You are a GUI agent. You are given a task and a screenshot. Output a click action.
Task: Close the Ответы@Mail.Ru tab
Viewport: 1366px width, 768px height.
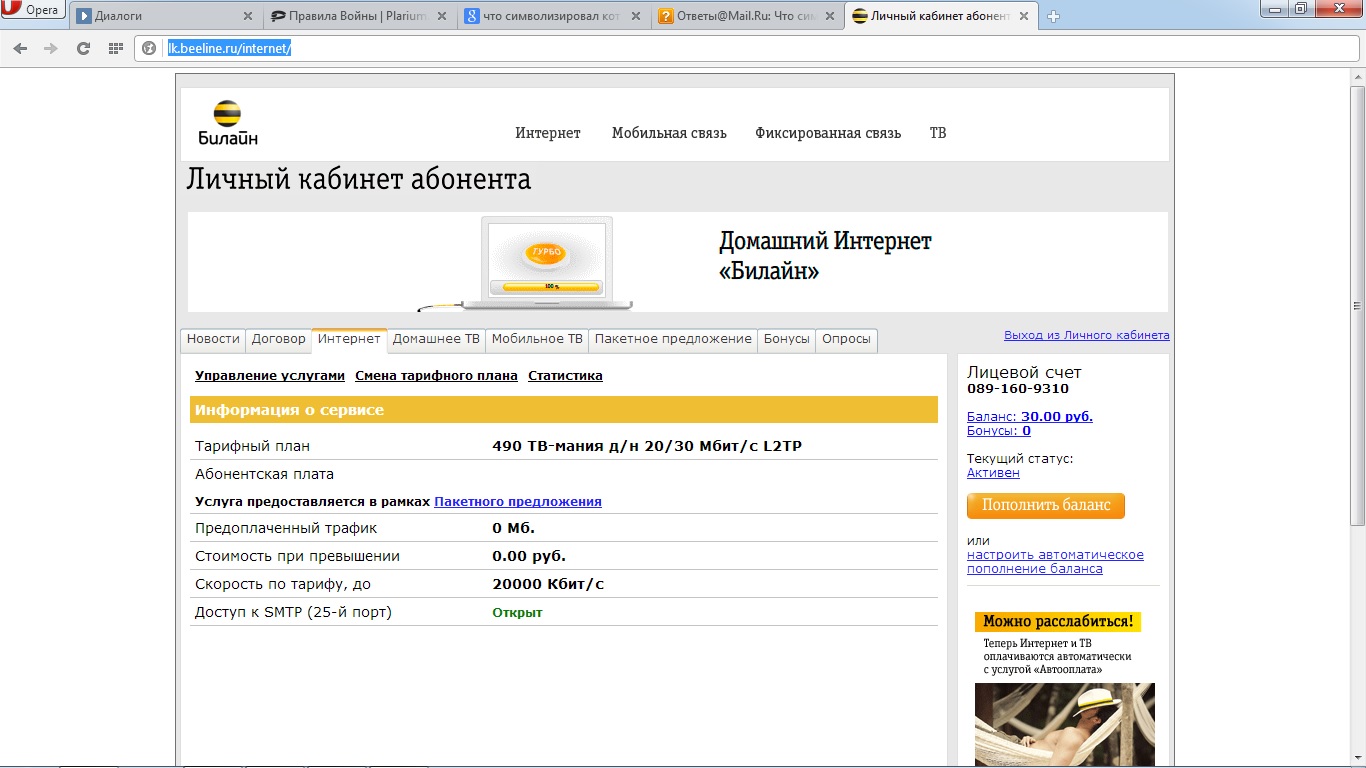click(829, 16)
